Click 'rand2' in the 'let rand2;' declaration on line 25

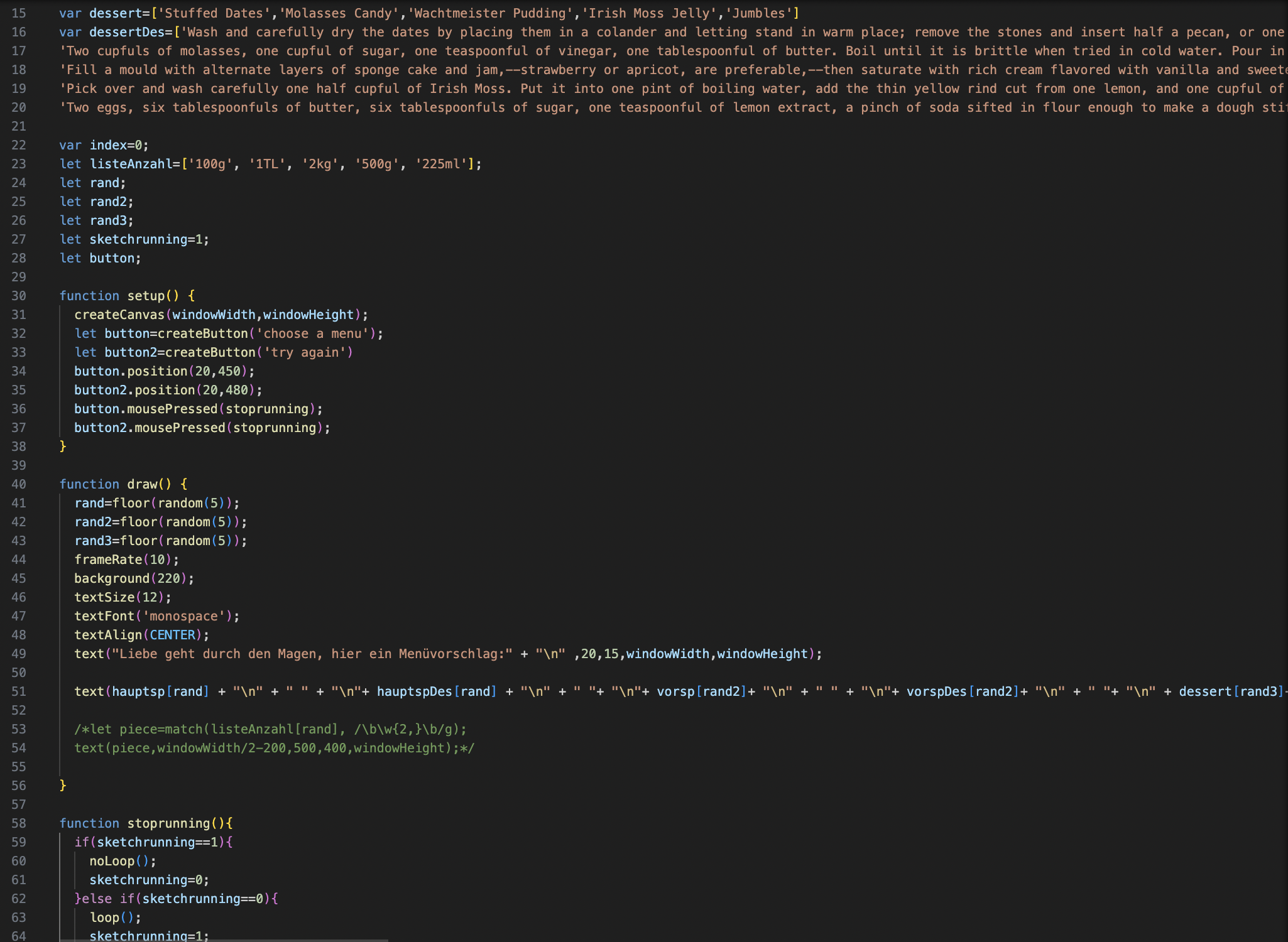pyautogui.click(x=108, y=202)
